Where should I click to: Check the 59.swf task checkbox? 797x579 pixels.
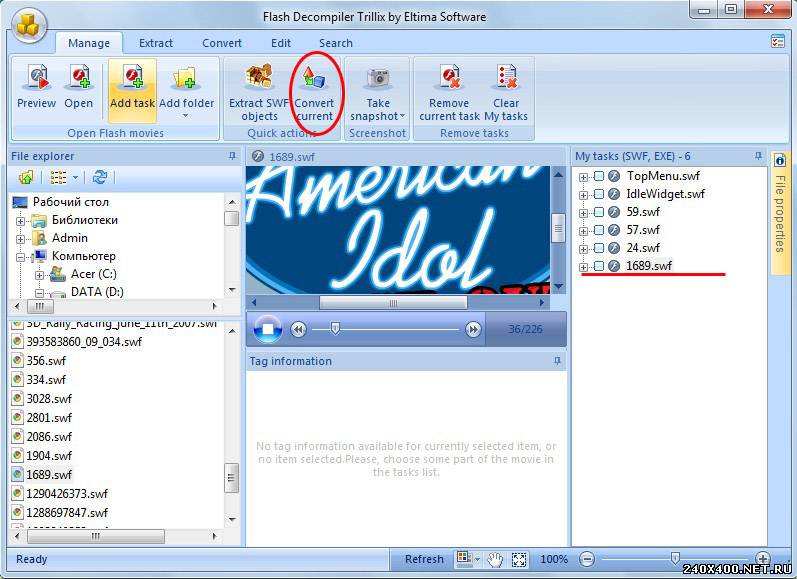[599, 212]
